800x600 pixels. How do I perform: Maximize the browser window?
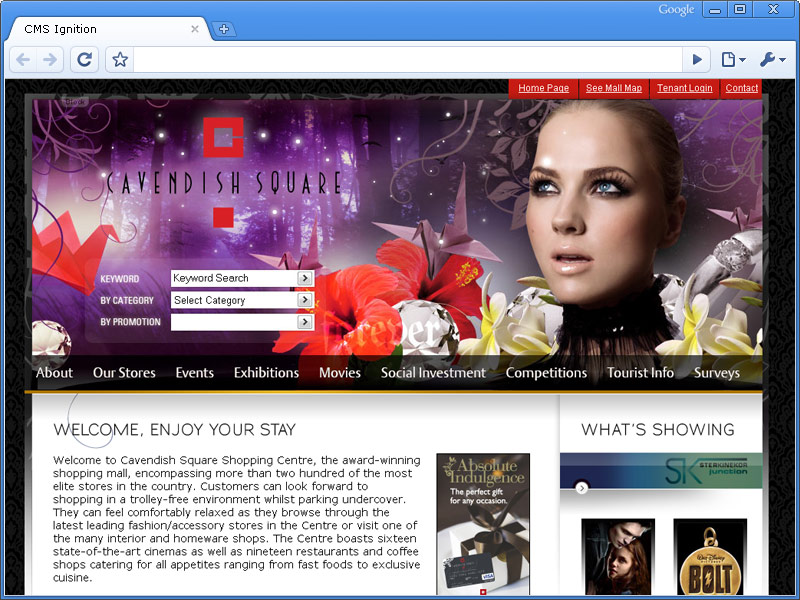pos(740,9)
